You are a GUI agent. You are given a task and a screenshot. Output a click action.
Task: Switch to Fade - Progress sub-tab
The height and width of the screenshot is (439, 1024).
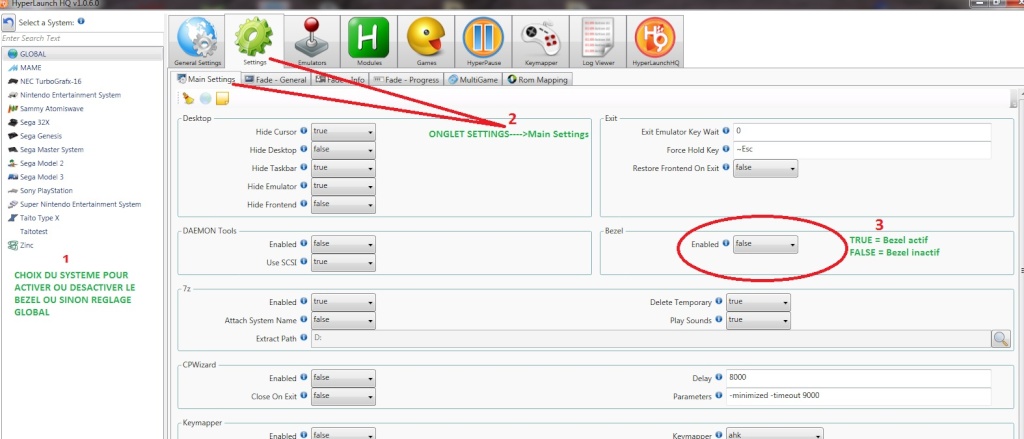pos(406,80)
